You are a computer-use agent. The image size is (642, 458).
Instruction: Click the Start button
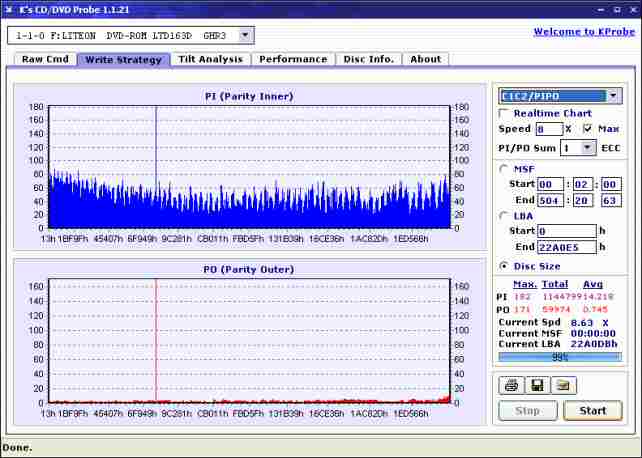pos(593,411)
